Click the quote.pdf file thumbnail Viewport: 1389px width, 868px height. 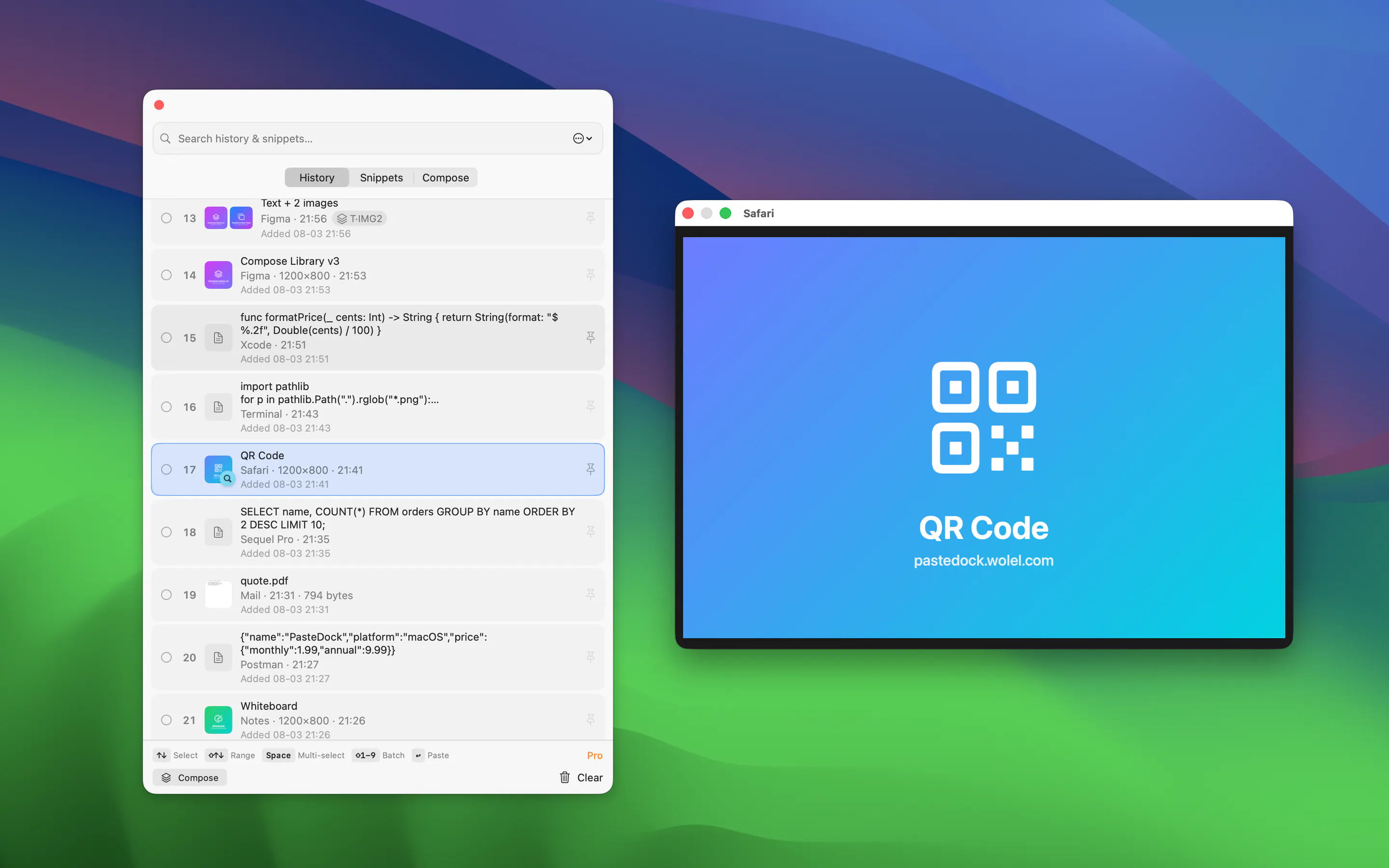[218, 595]
